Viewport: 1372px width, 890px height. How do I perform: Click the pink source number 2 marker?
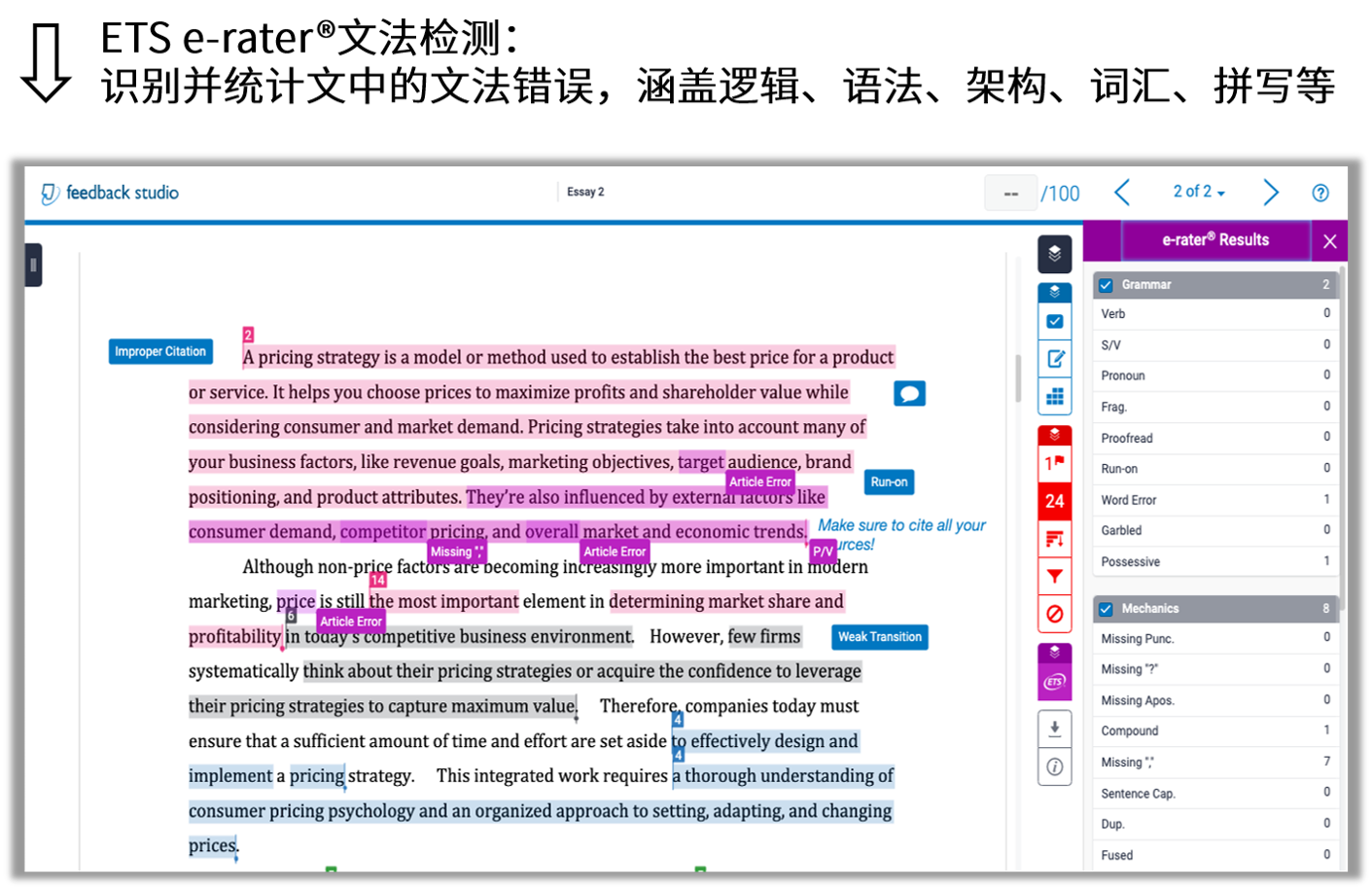(x=248, y=335)
